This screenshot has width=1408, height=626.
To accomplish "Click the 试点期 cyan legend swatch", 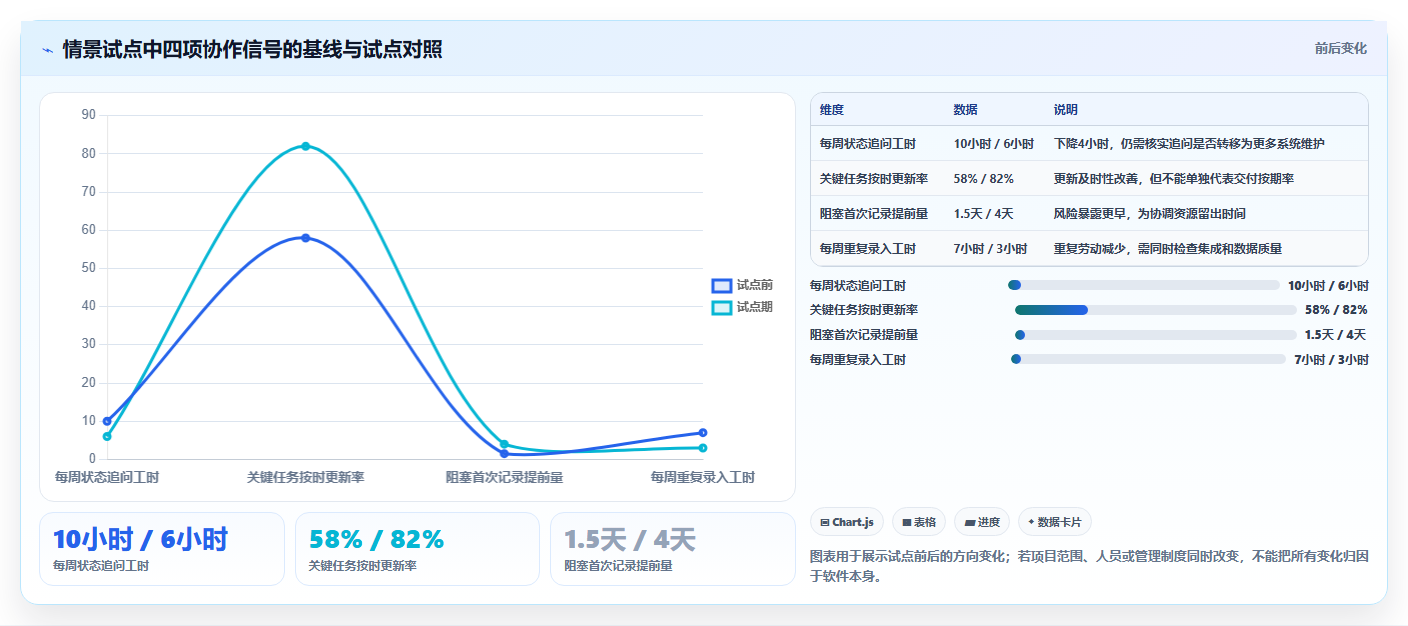I will tap(722, 308).
